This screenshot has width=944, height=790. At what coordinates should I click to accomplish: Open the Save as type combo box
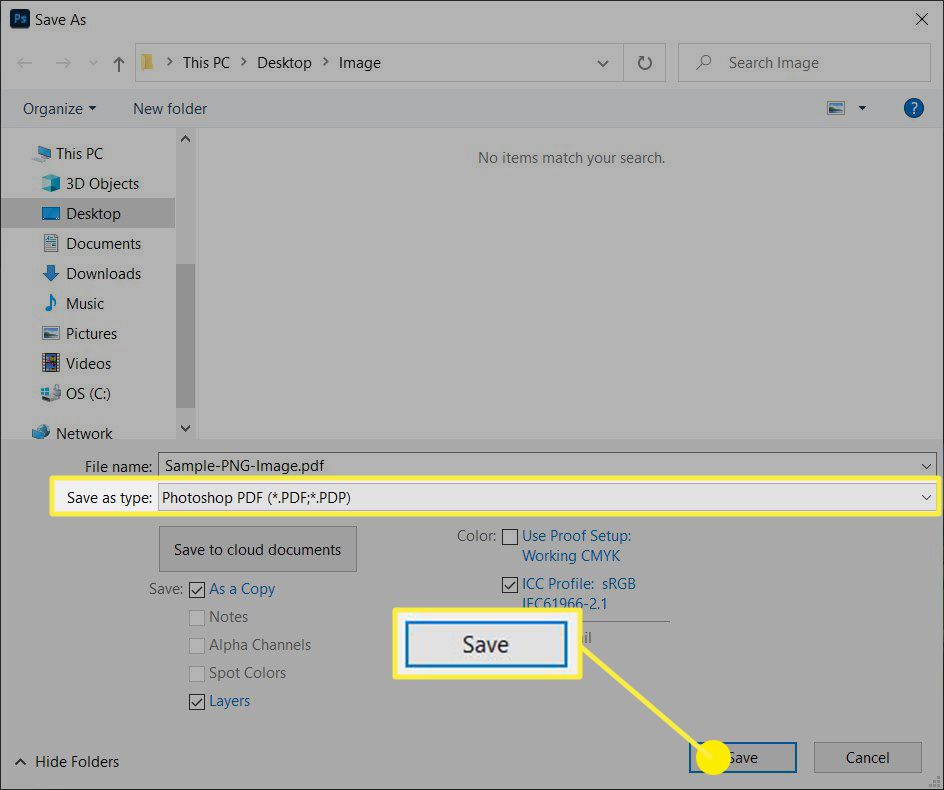(547, 498)
